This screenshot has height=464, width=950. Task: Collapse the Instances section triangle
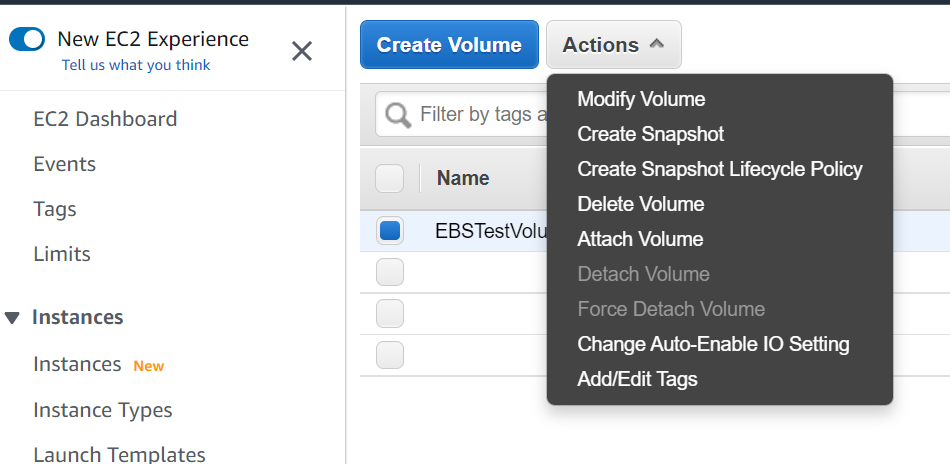pyautogui.click(x=12, y=317)
